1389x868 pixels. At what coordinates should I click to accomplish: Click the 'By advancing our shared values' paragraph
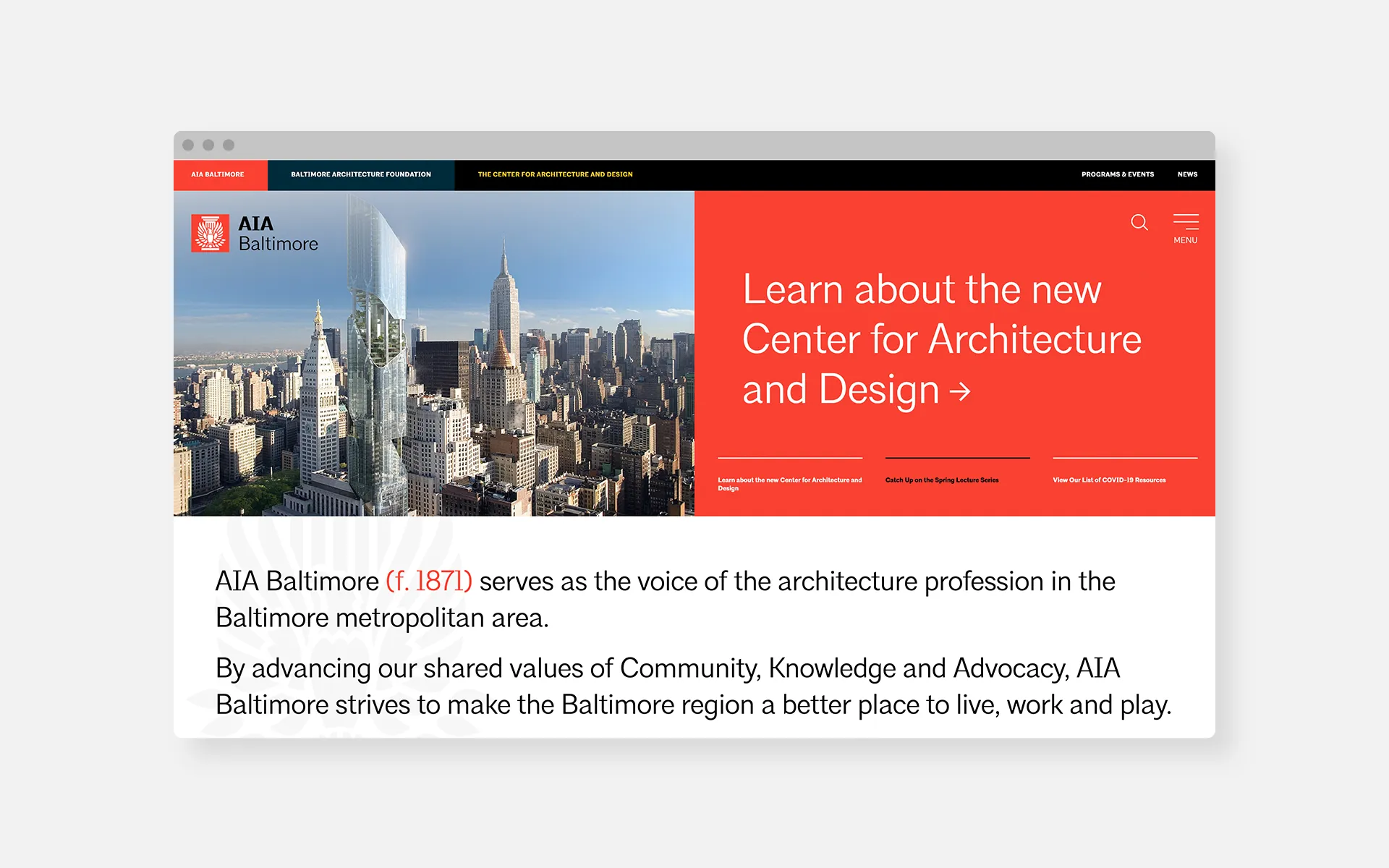point(693,686)
